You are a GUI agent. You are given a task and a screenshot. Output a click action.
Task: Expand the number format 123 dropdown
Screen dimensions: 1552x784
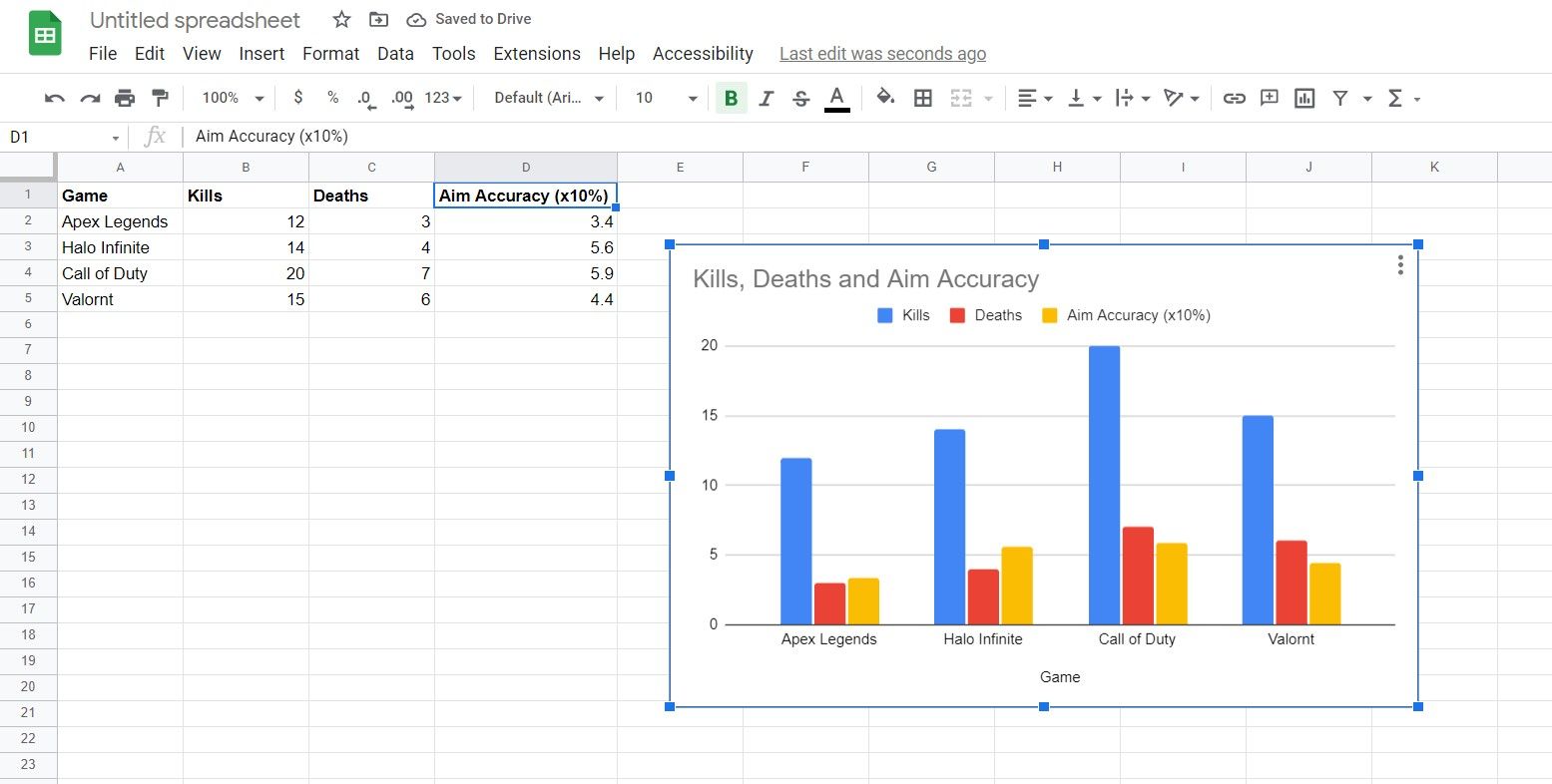coord(439,98)
